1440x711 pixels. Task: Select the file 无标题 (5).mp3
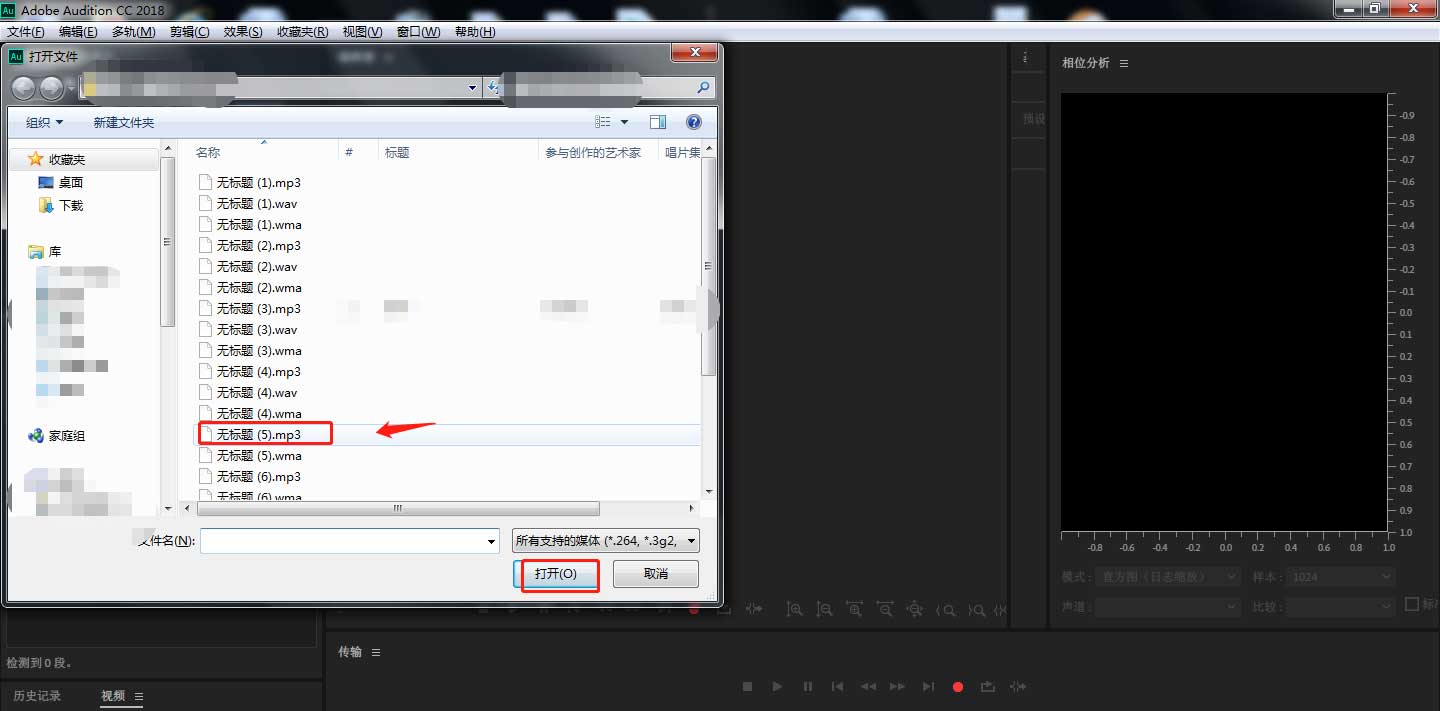tap(259, 435)
